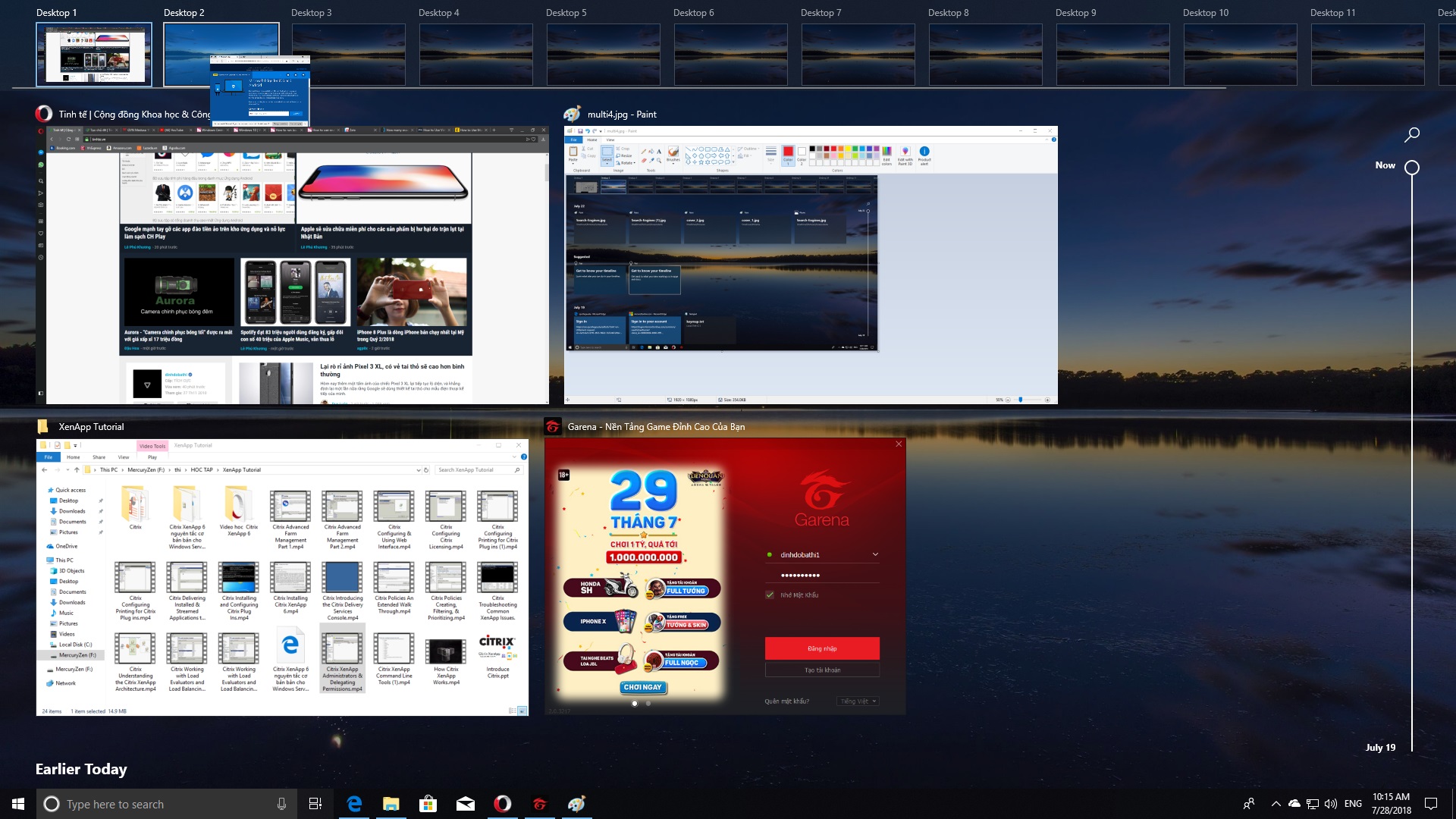Image resolution: width=1456 pixels, height=819 pixels.
Task: Open the Share tab in XenApp Tutorial window
Action: click(x=99, y=457)
